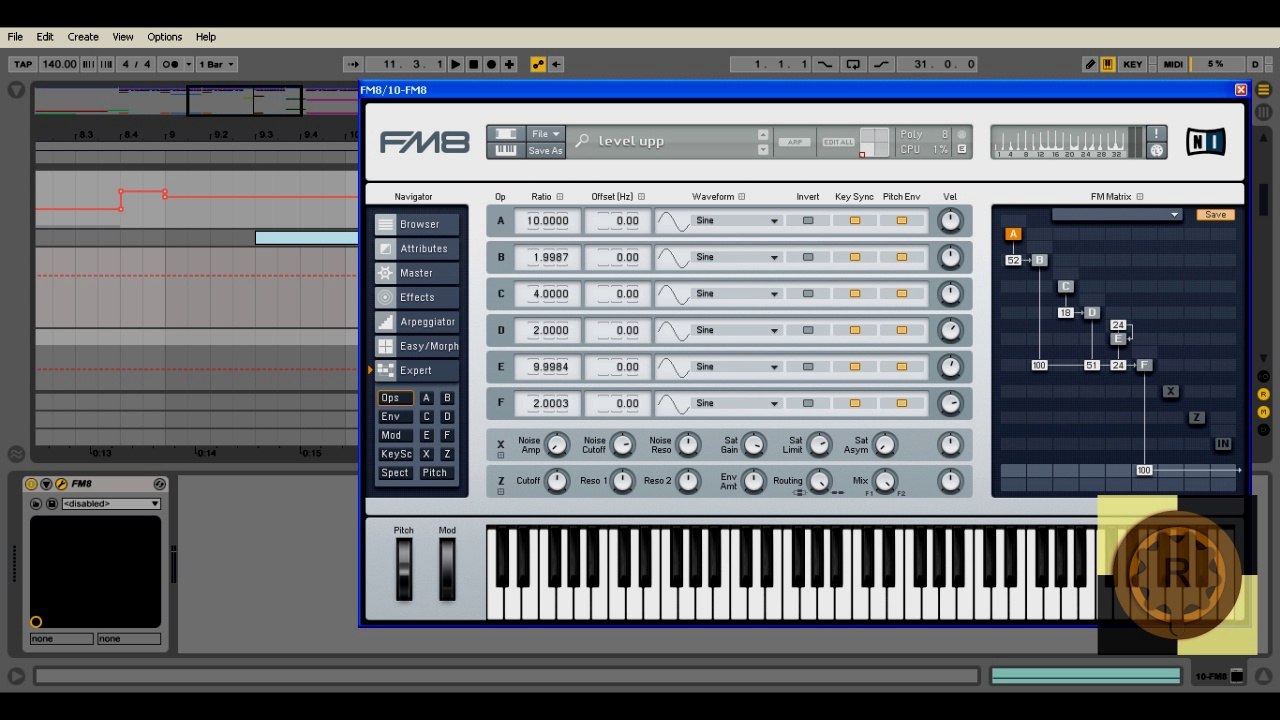Arm the transport record button

[491, 64]
